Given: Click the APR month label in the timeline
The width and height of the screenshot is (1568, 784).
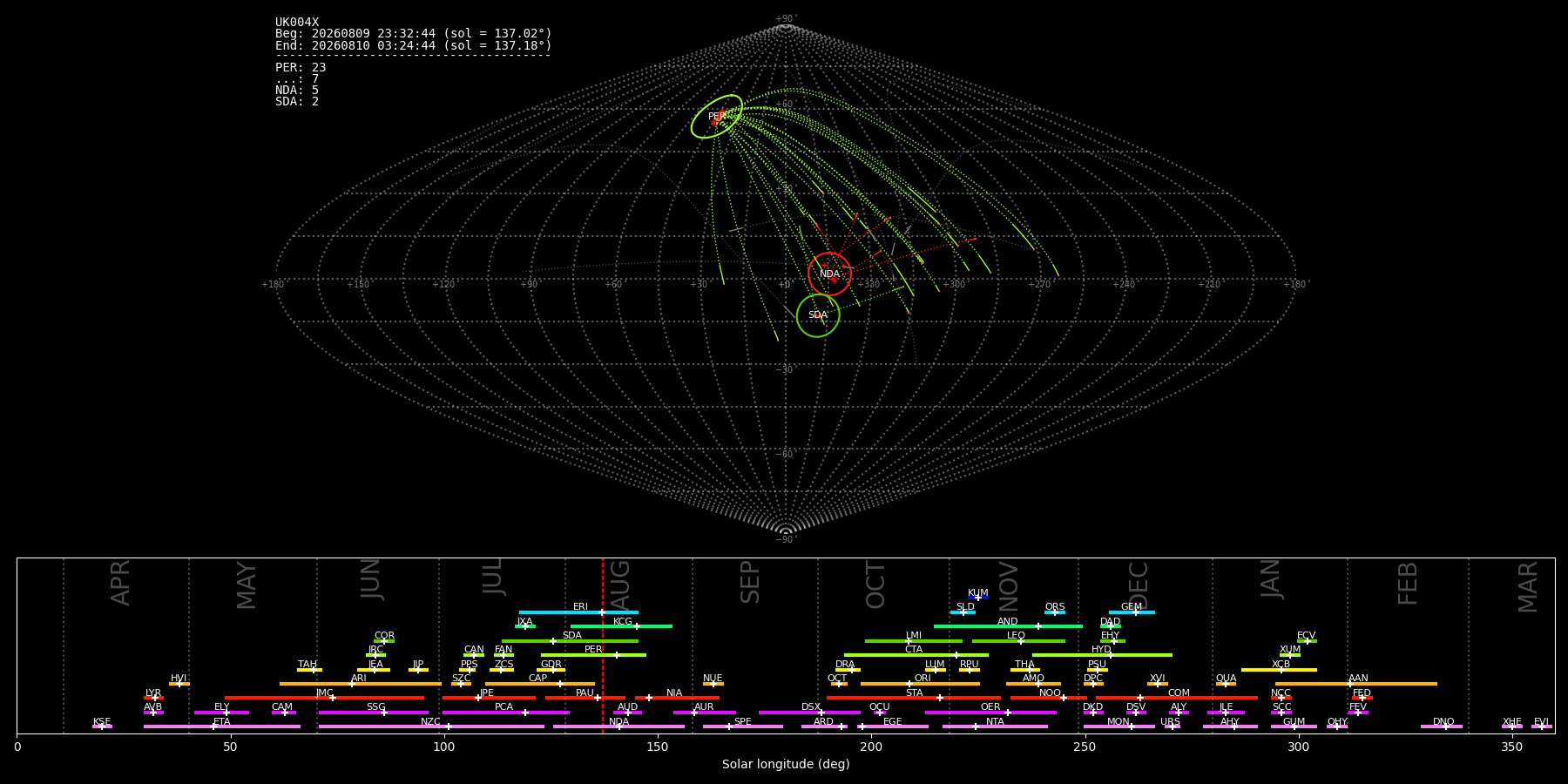Looking at the screenshot, I should coord(120,583).
